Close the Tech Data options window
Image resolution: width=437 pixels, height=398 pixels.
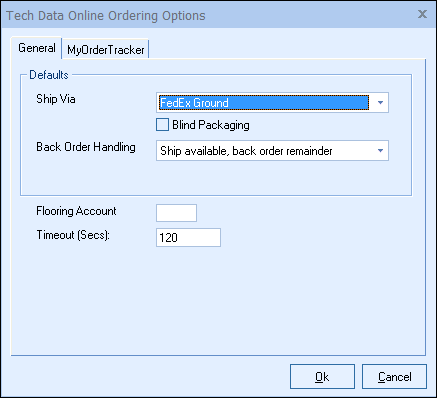point(422,14)
